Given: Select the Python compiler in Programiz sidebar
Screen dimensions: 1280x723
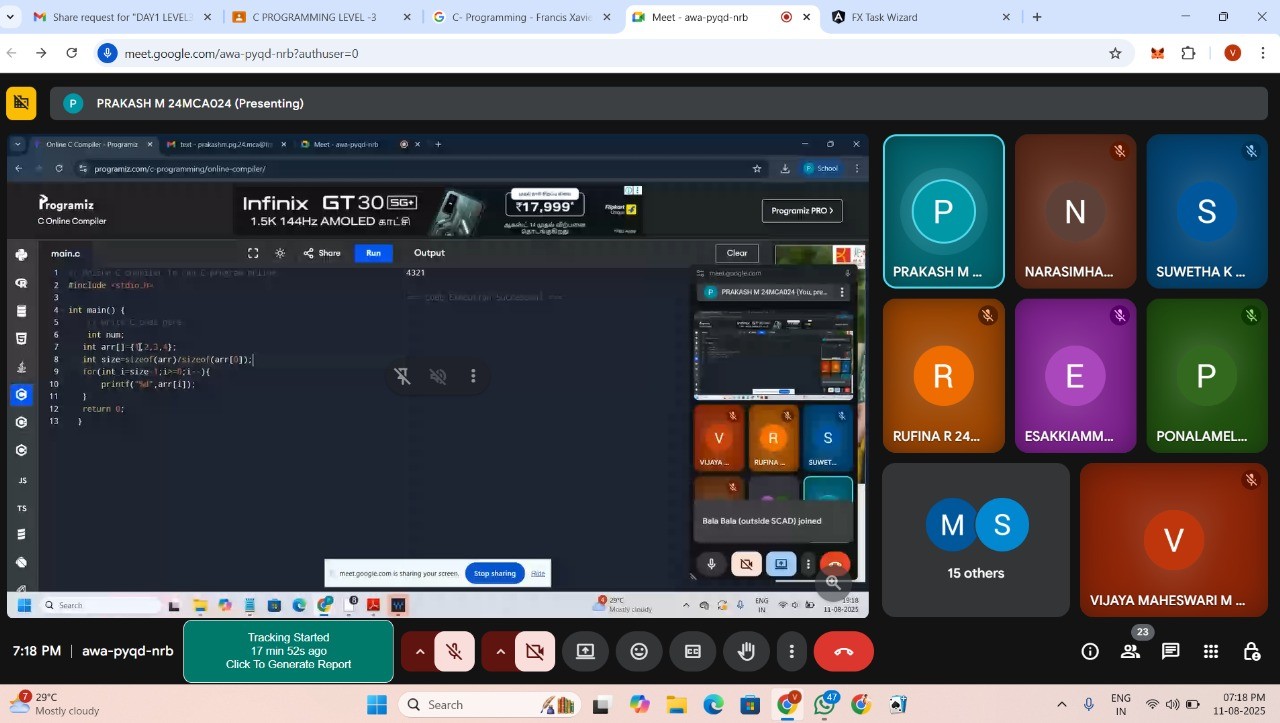Looking at the screenshot, I should [x=21, y=253].
